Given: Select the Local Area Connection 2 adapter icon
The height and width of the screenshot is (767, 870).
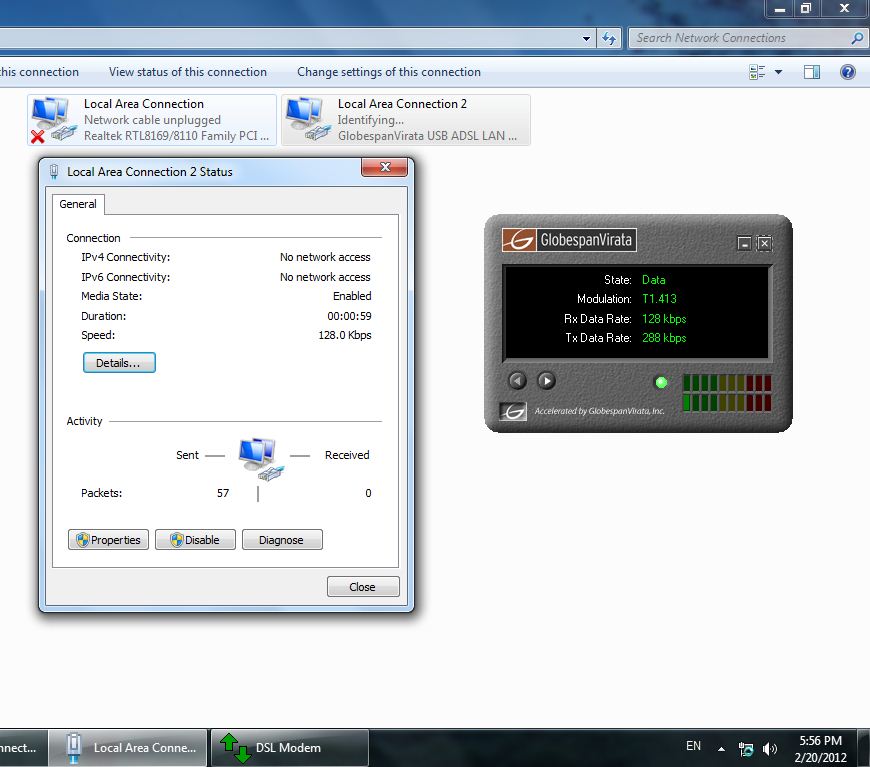Looking at the screenshot, I should [306, 119].
